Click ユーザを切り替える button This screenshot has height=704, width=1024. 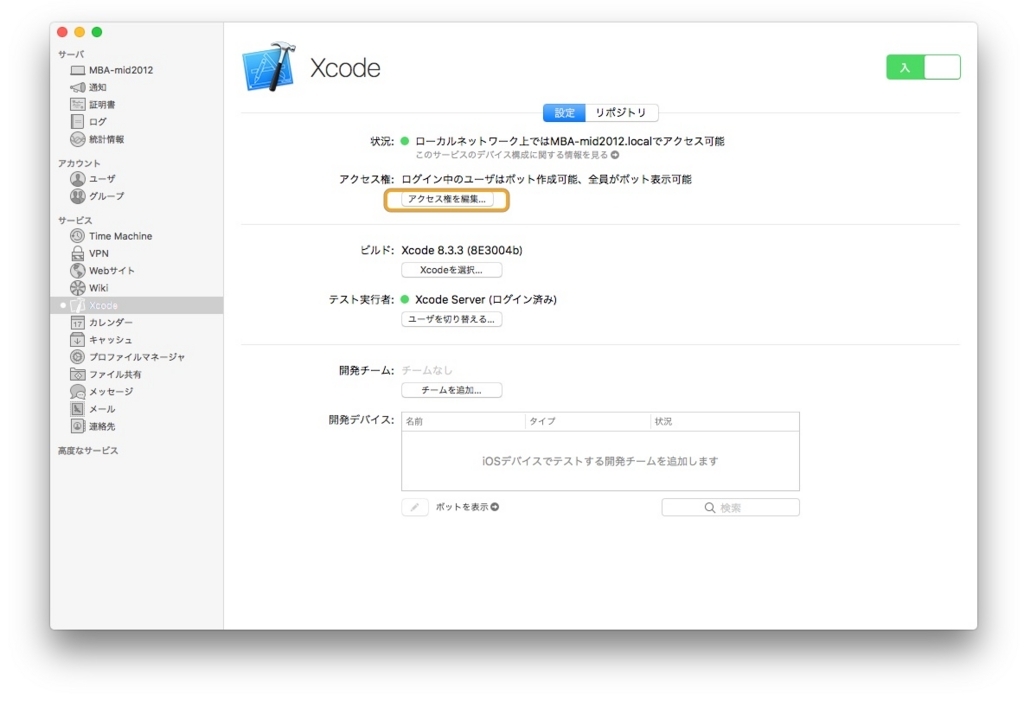tap(452, 319)
